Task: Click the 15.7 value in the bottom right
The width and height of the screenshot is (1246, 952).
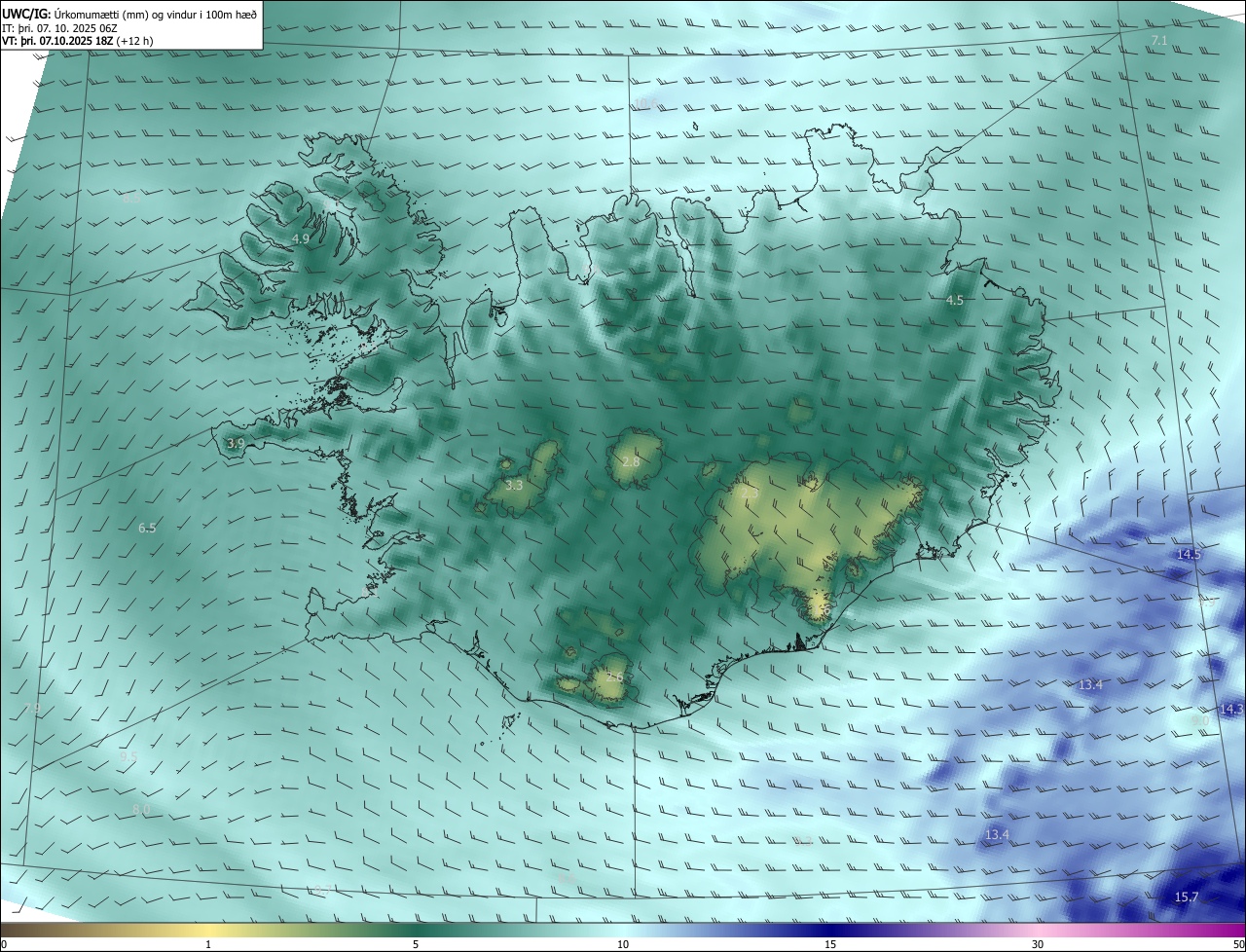Action: click(1187, 897)
